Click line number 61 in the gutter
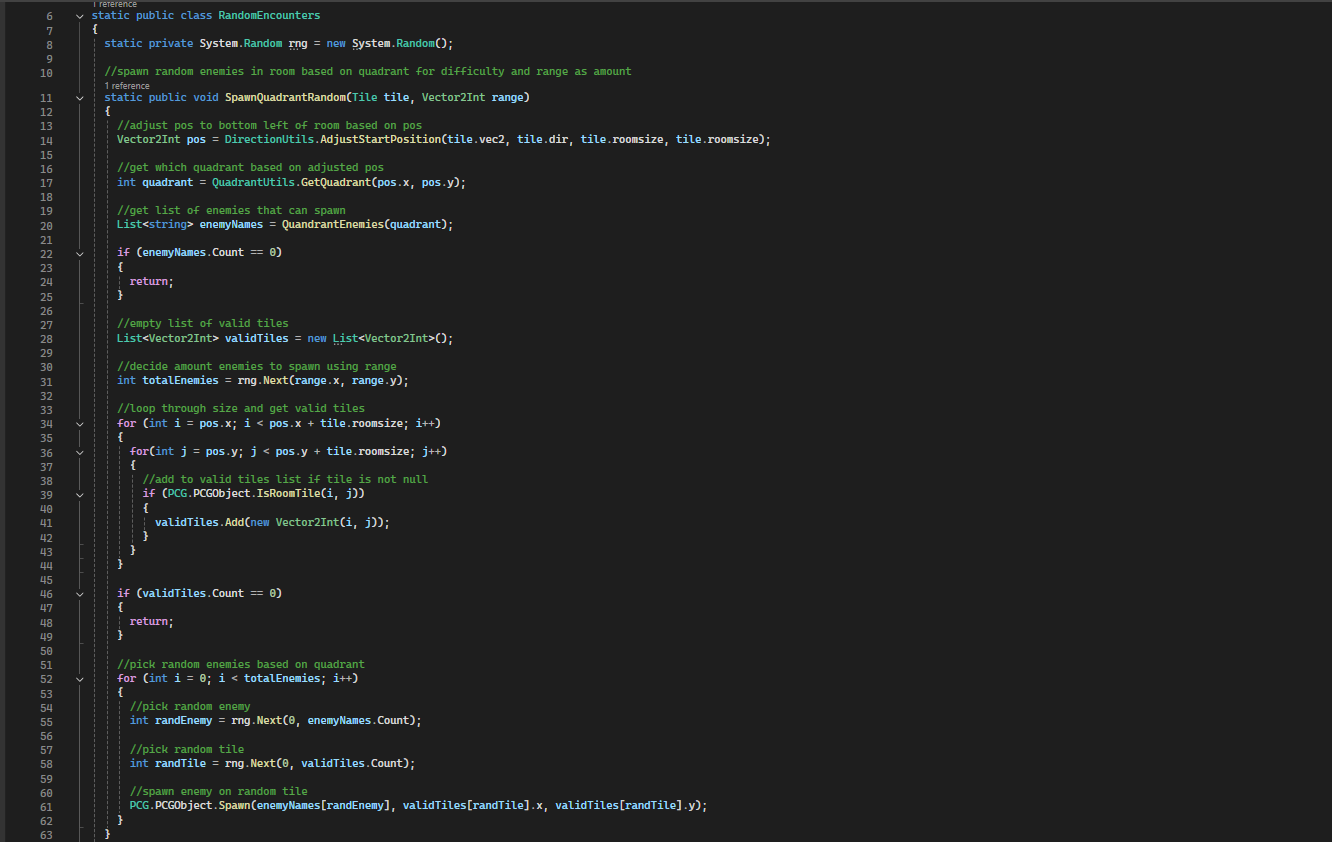Screen dimensions: 1332x842 (46, 807)
